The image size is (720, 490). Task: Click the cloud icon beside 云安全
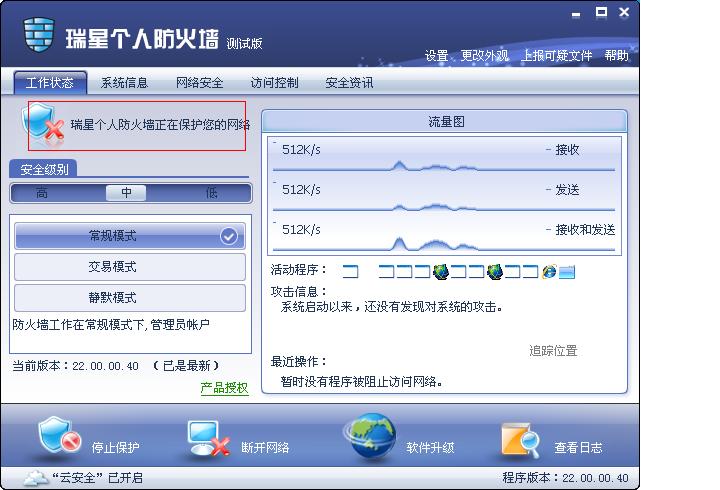(36, 478)
